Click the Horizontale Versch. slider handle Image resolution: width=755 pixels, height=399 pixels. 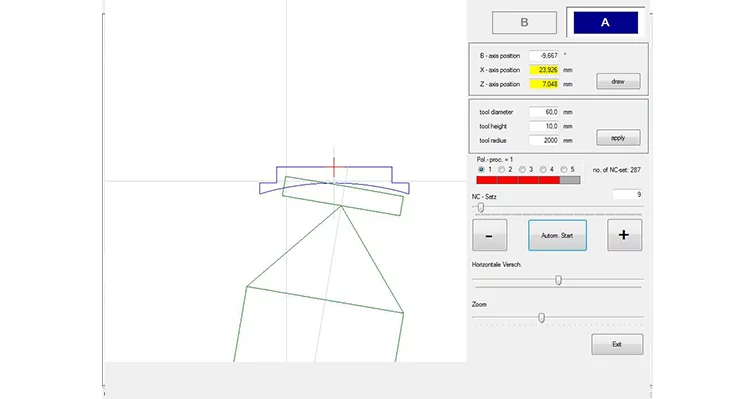click(559, 280)
